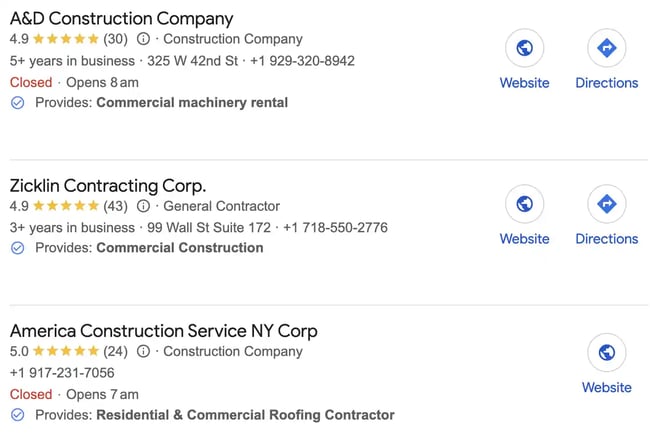Click A&D Construction's five-star rating stars
Viewport: 650px width, 444px height.
(66, 40)
